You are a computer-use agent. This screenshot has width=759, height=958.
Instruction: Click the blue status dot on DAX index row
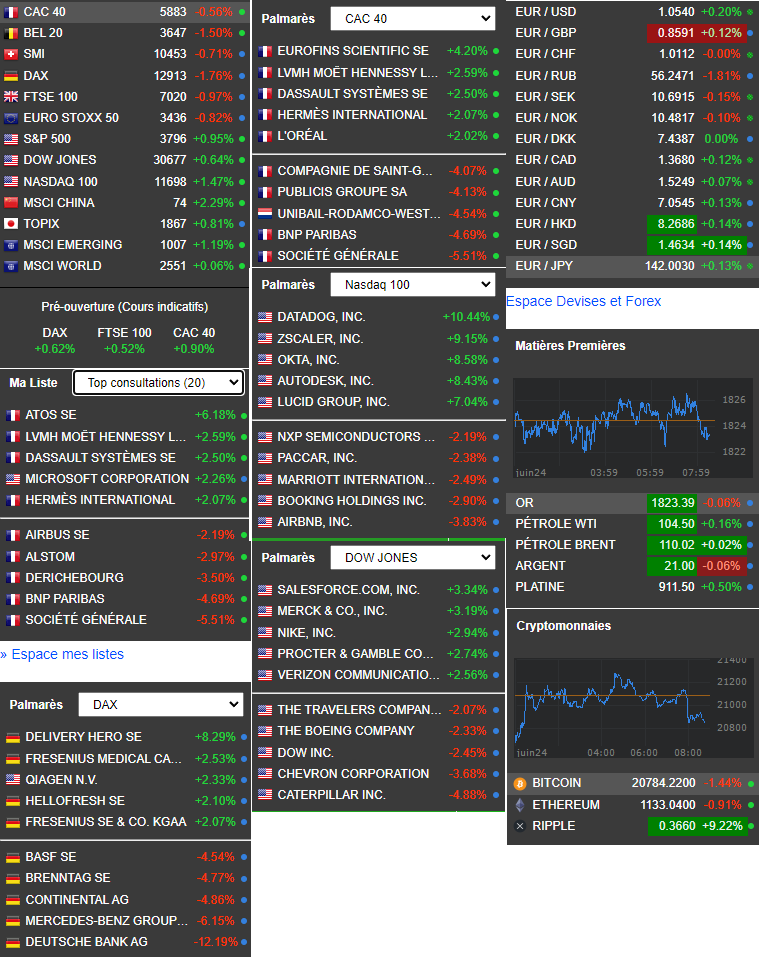pyautogui.click(x=243, y=76)
